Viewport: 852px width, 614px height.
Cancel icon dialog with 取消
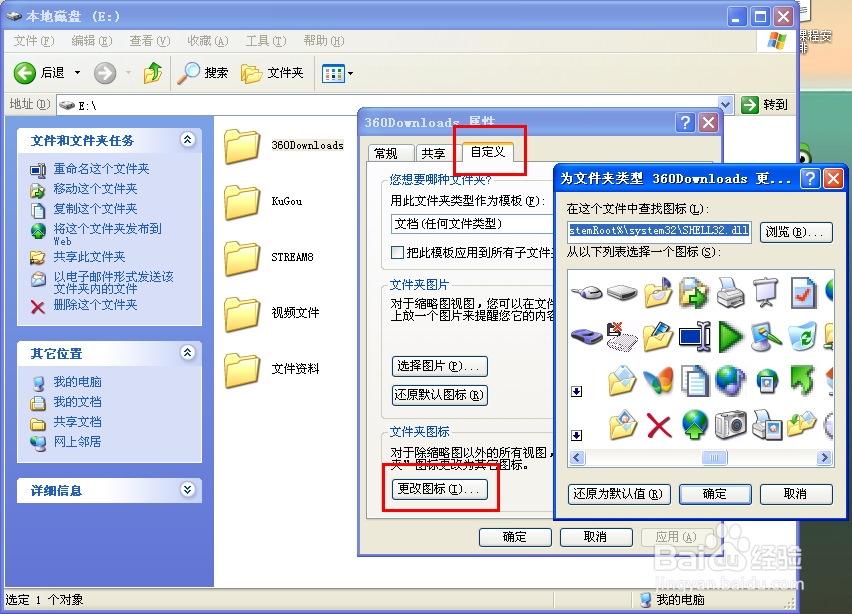[x=796, y=494]
